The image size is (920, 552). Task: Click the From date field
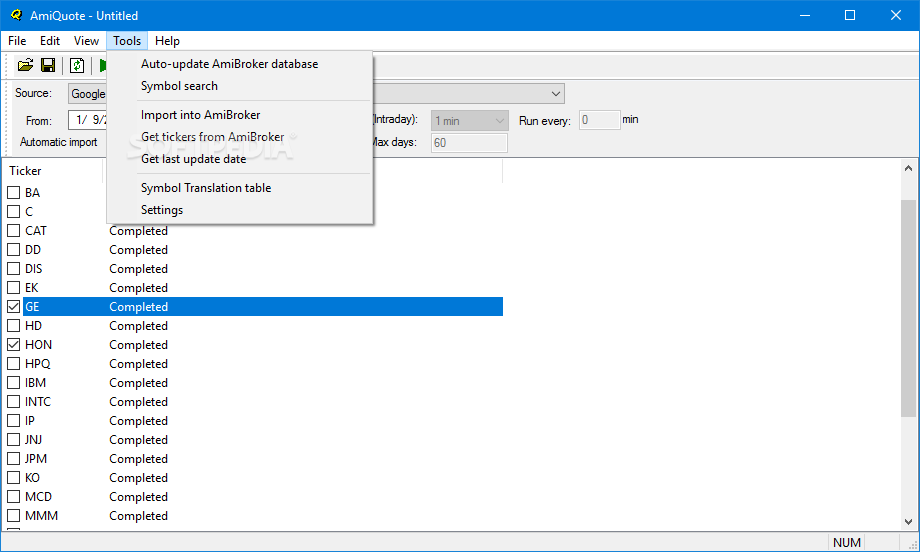click(88, 120)
